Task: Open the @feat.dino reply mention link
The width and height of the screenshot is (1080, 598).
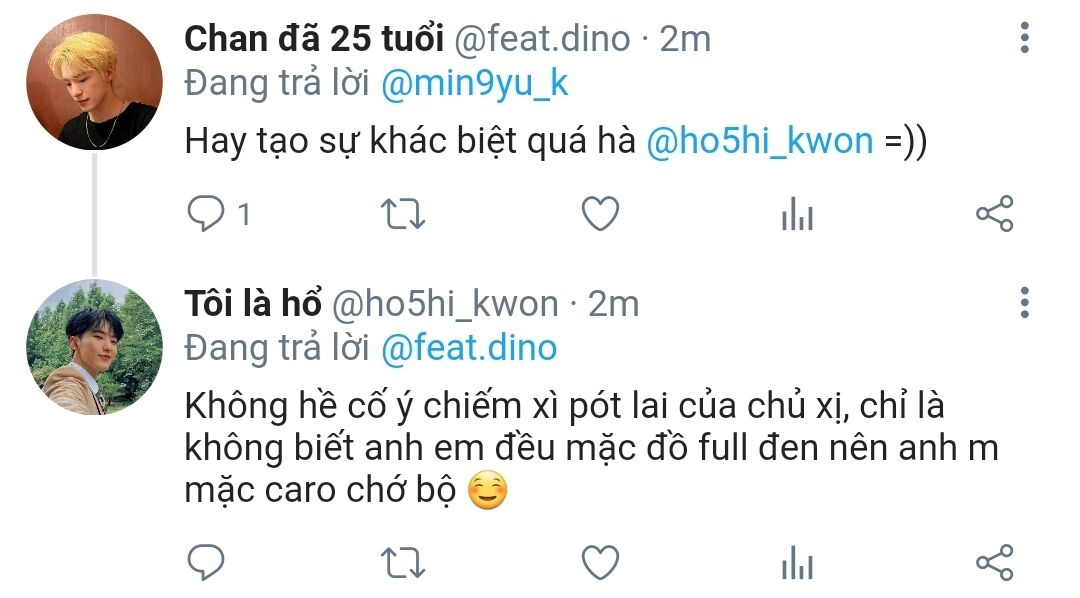Action: (469, 348)
